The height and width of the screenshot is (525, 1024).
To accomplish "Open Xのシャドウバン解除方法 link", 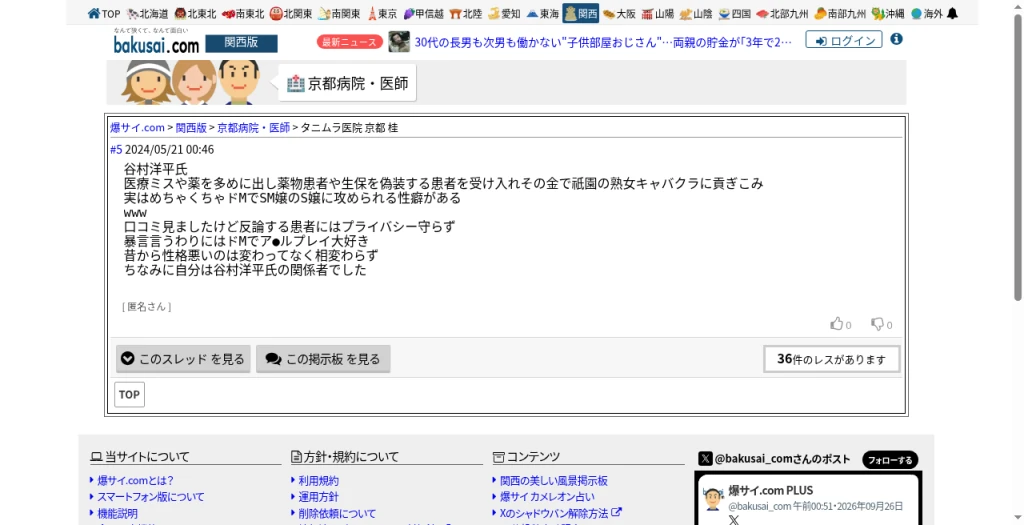I will [x=560, y=513].
